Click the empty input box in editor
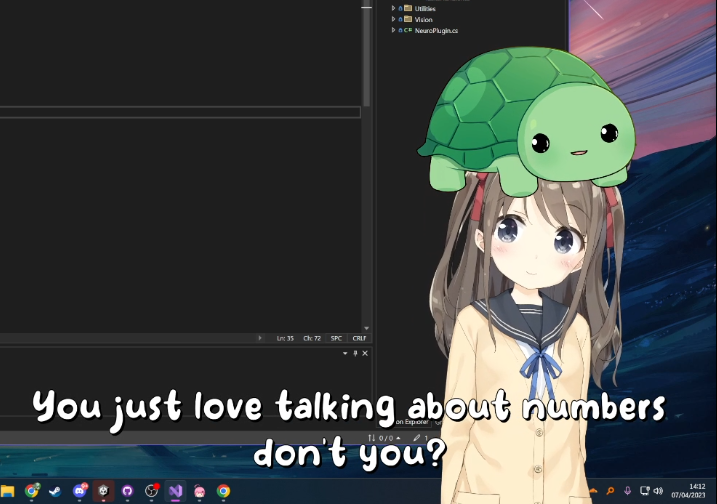The width and height of the screenshot is (717, 504). pos(180,113)
